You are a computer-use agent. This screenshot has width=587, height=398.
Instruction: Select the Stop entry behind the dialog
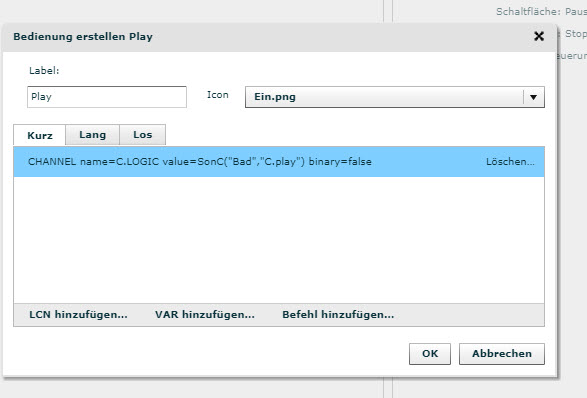tap(575, 34)
